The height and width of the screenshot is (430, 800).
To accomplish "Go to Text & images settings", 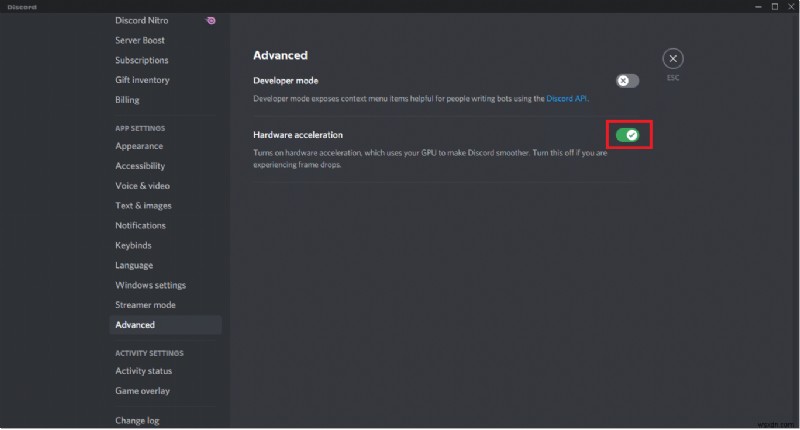I will pyautogui.click(x=143, y=205).
